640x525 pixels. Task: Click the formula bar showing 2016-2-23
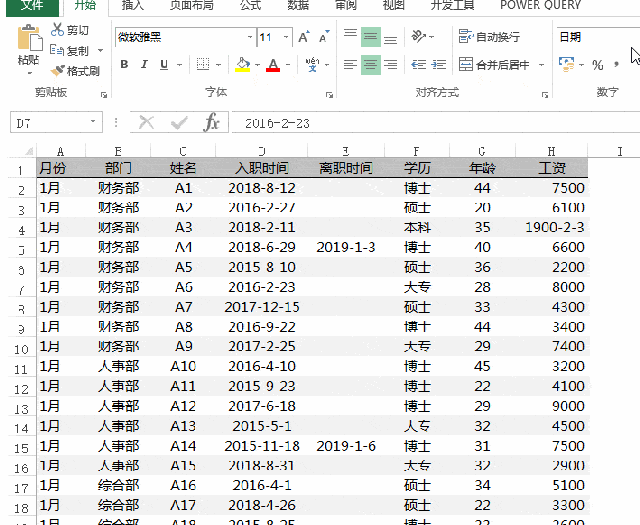point(436,123)
